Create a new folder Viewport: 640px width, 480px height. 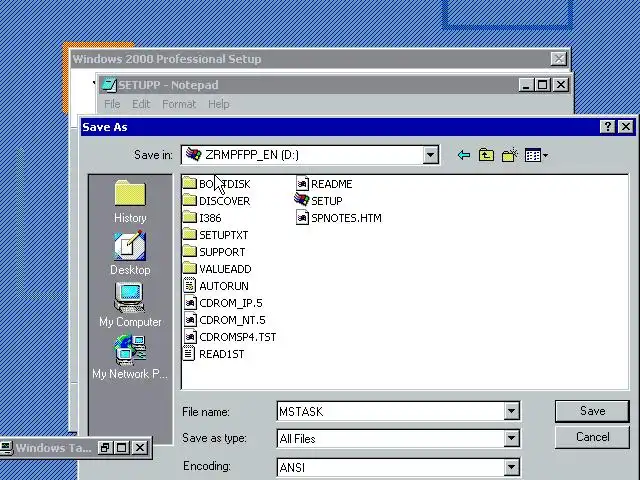[510, 155]
